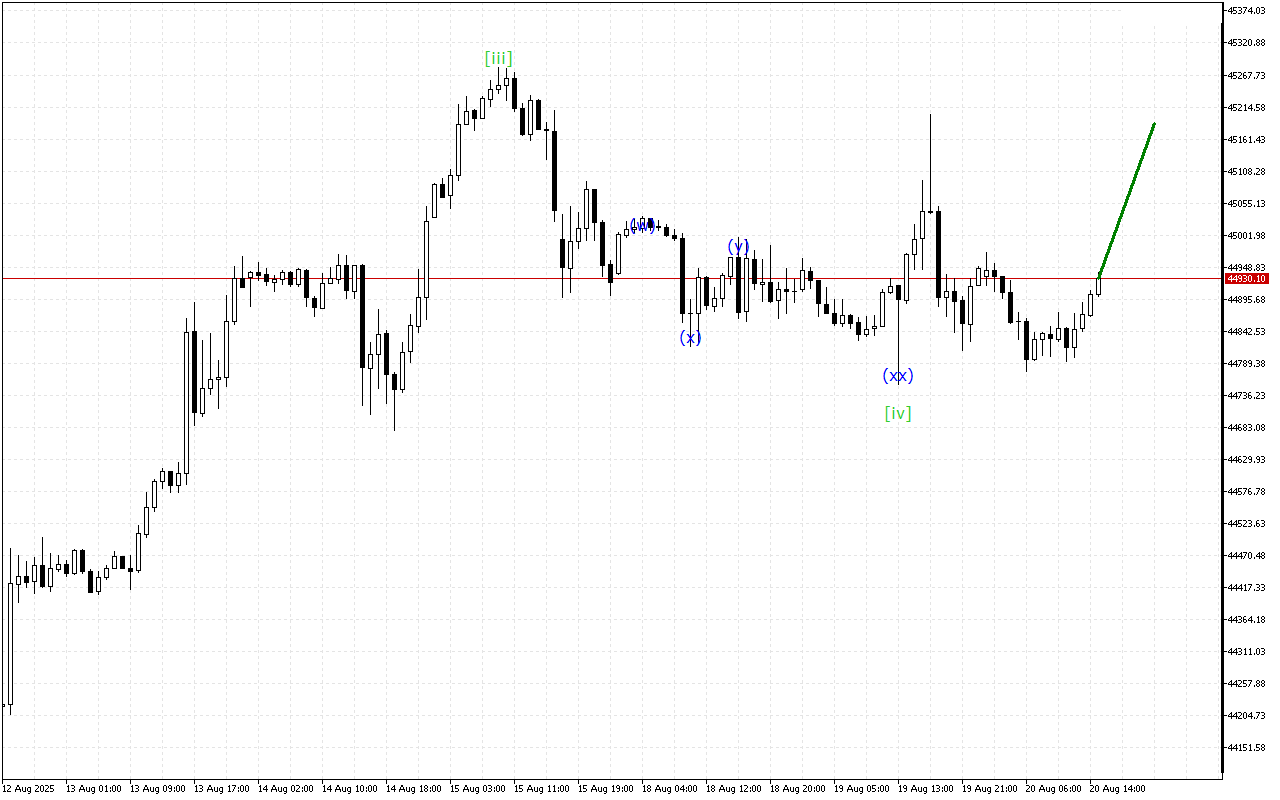The height and width of the screenshot is (800, 1280).
Task: Click the 12 Aug 2025 date label
Action: 30,788
